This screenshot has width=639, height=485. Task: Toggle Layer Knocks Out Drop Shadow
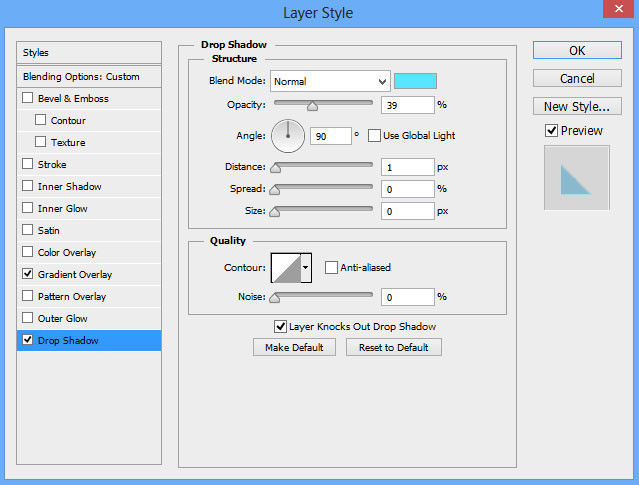281,326
